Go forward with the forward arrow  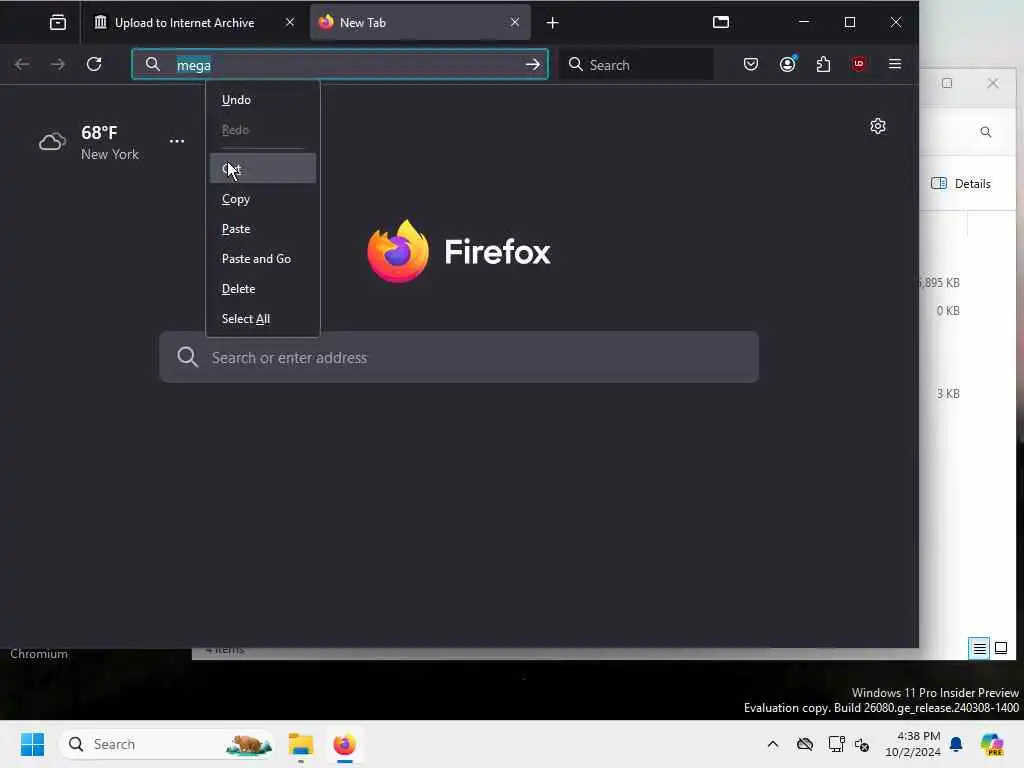coord(57,64)
